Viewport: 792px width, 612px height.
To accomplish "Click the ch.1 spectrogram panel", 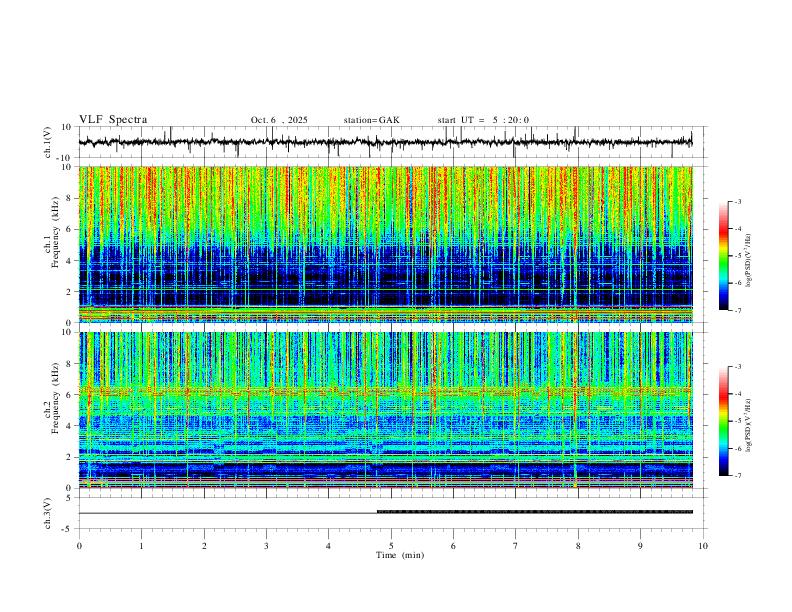I will tap(385, 244).
